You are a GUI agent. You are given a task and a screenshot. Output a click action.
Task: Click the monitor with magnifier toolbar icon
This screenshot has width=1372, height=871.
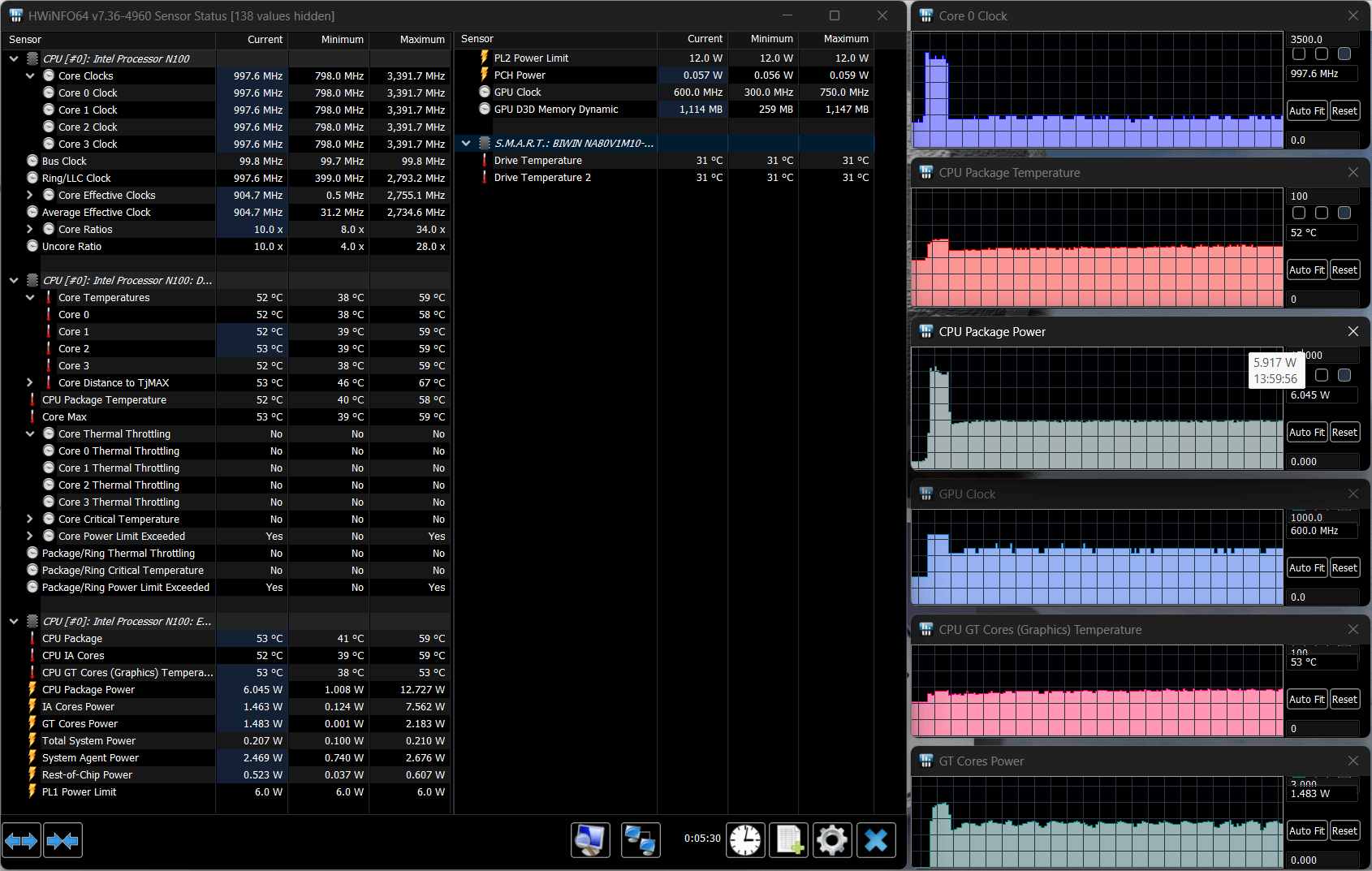tap(590, 840)
